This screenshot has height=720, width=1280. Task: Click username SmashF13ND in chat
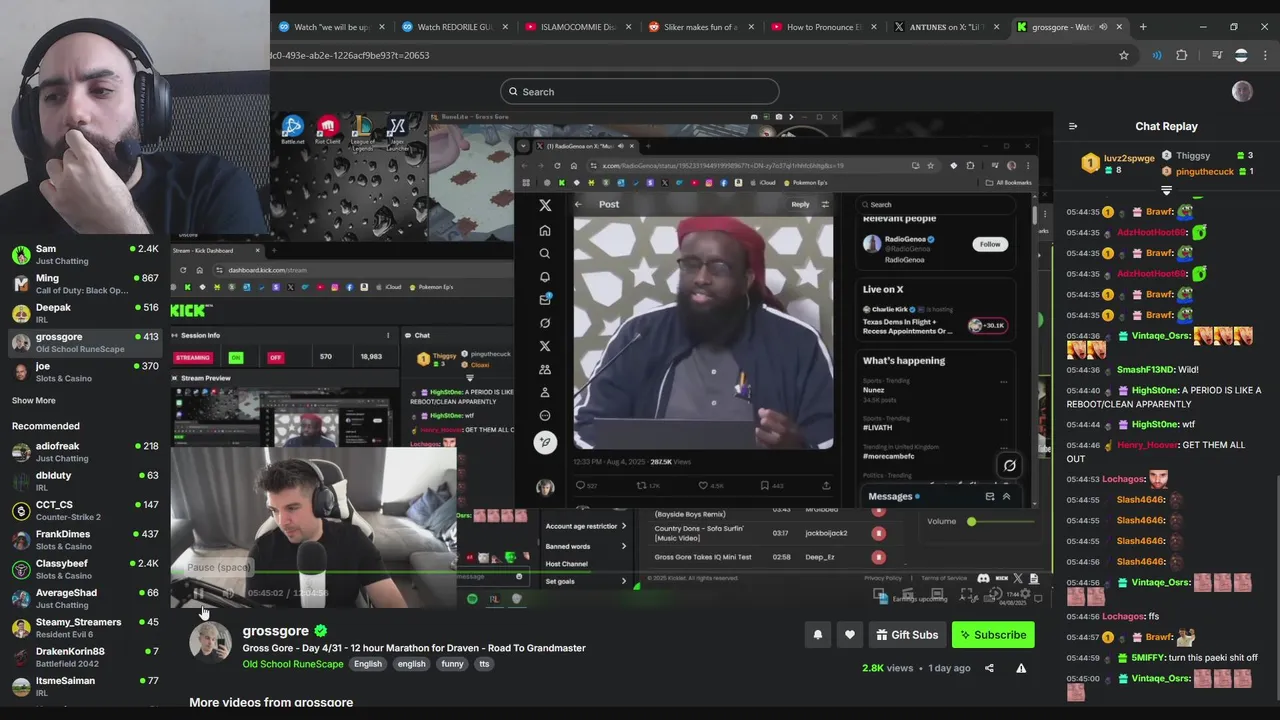pos(1145,370)
